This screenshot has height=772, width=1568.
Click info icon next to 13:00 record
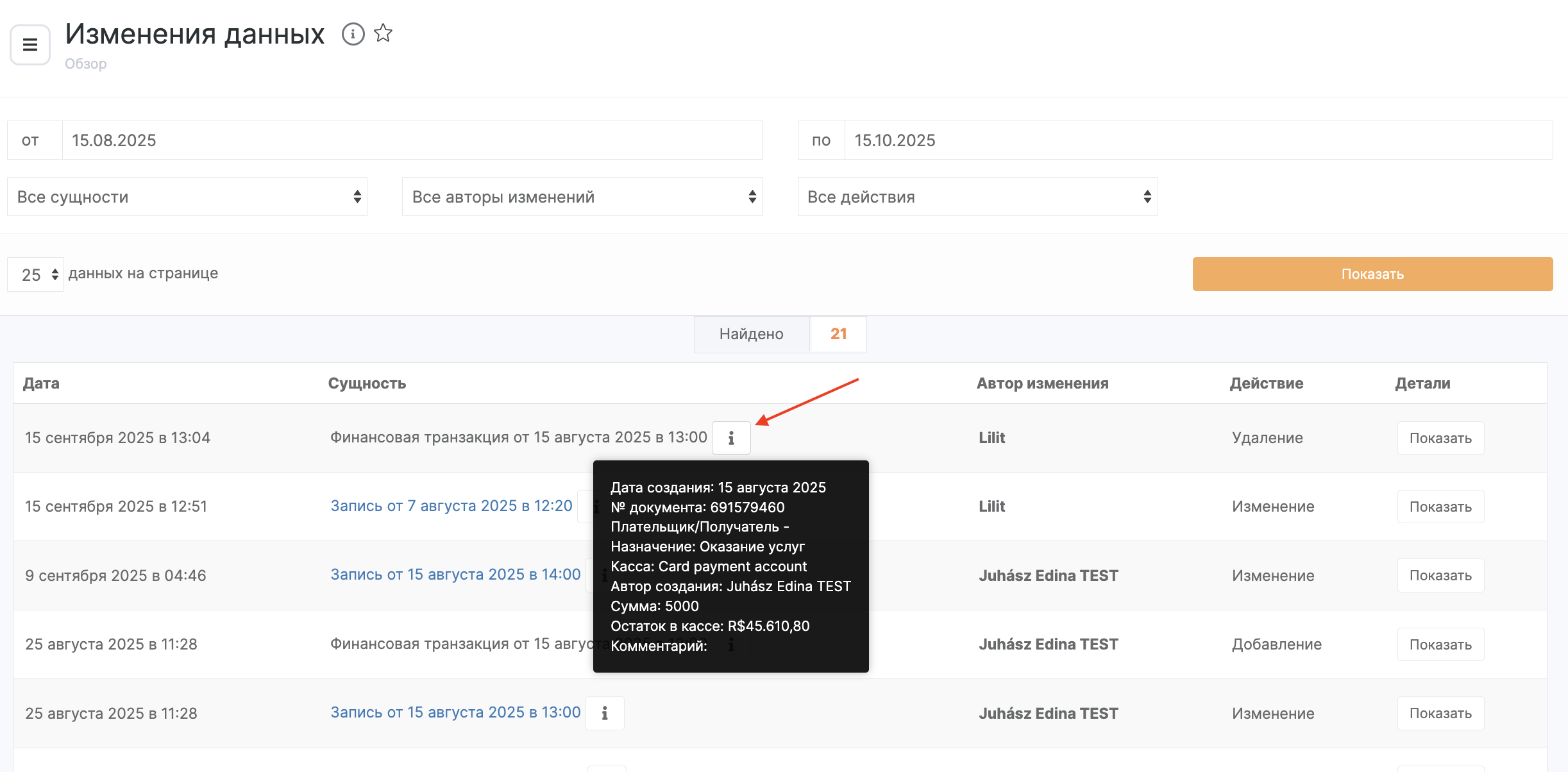(x=604, y=713)
